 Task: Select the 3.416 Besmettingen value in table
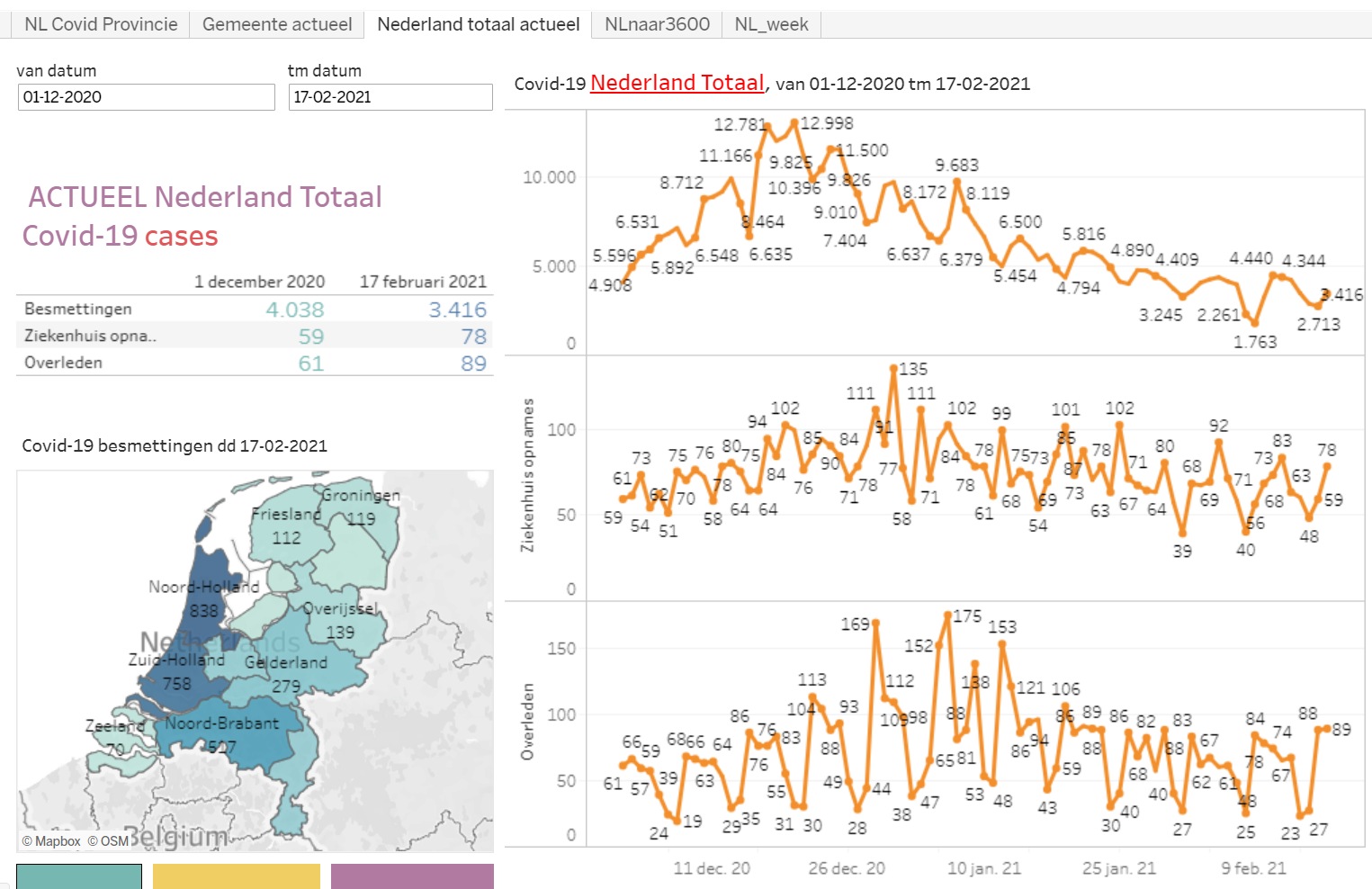tap(457, 310)
